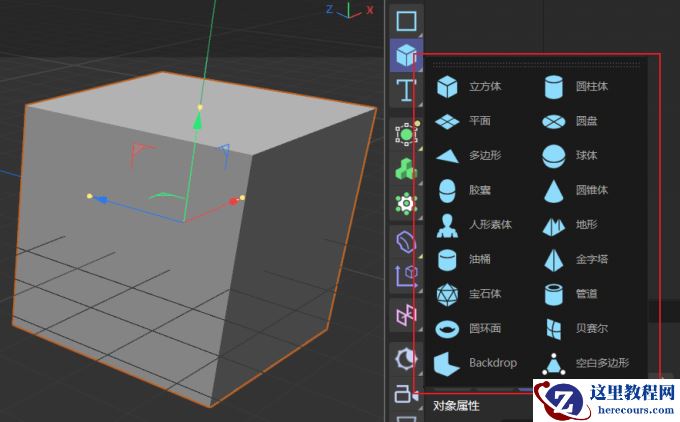Image resolution: width=680 pixels, height=422 pixels.
Task: Create a 多边形 polygon object
Action: pos(468,155)
